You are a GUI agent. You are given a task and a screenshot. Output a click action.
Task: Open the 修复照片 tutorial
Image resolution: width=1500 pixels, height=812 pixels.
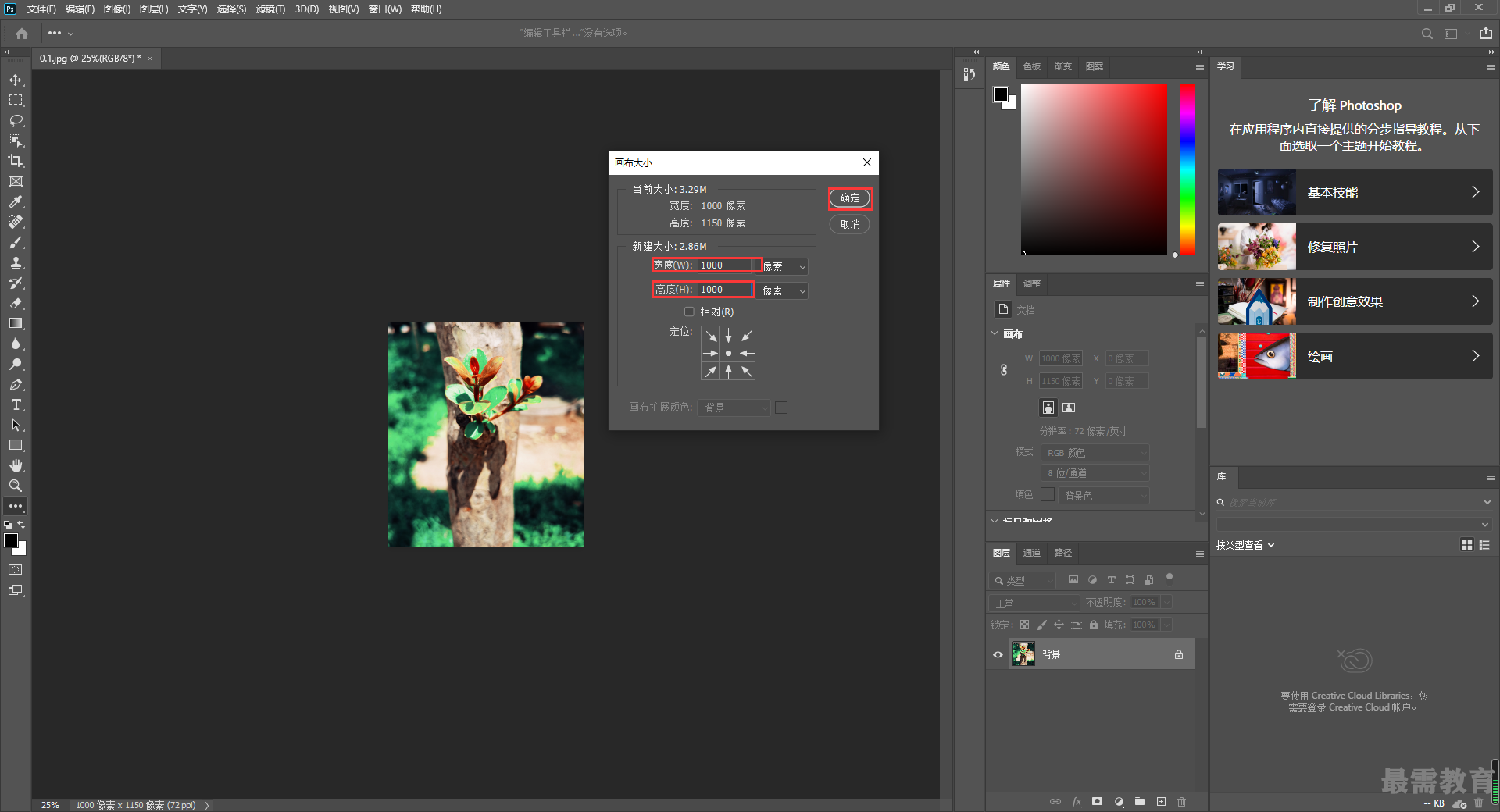tap(1355, 247)
